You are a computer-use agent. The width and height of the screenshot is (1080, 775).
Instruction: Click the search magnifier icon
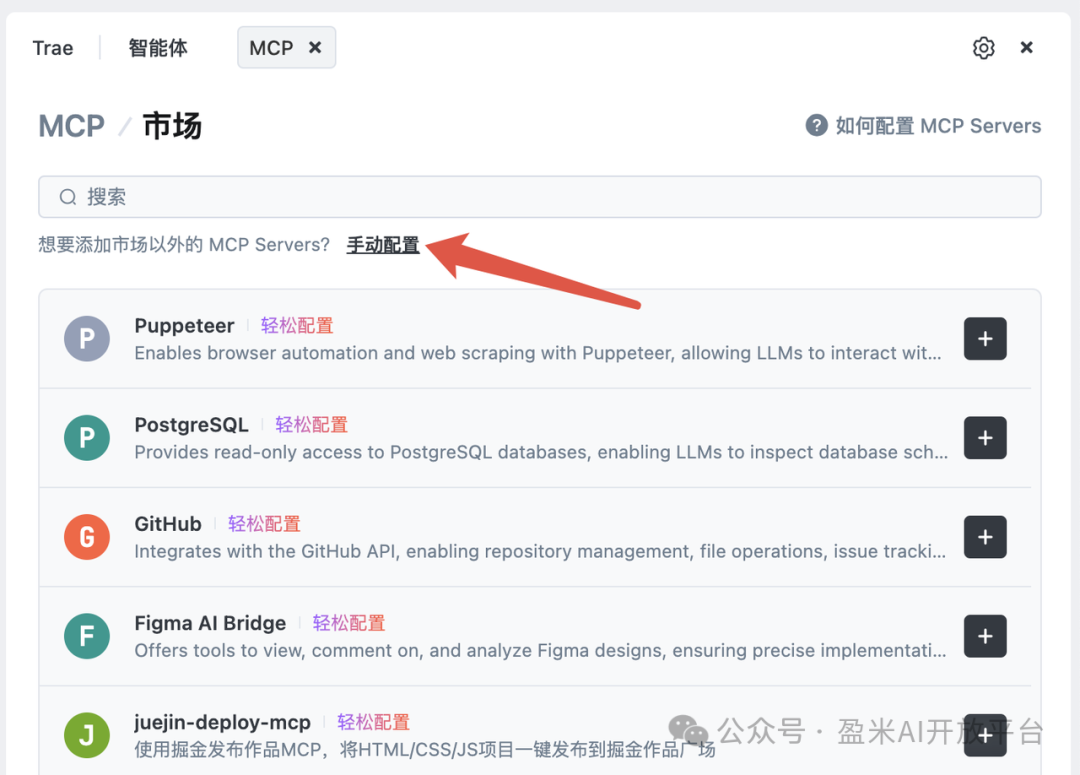68,197
